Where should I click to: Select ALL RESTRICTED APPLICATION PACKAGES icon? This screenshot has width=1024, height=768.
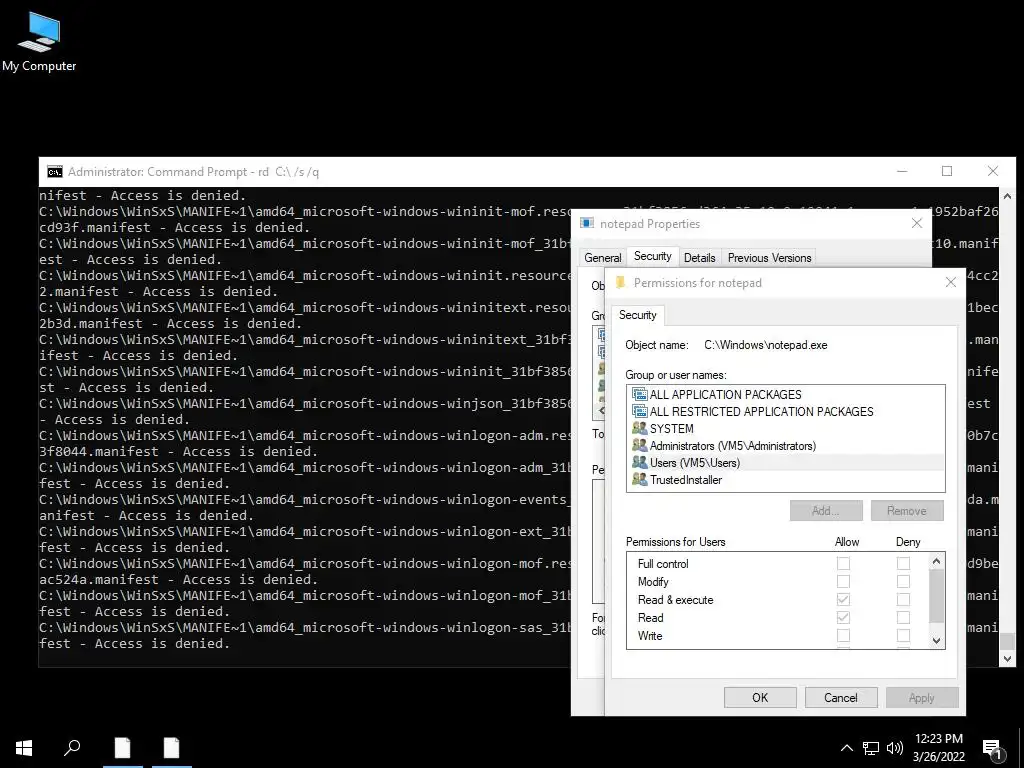[639, 411]
